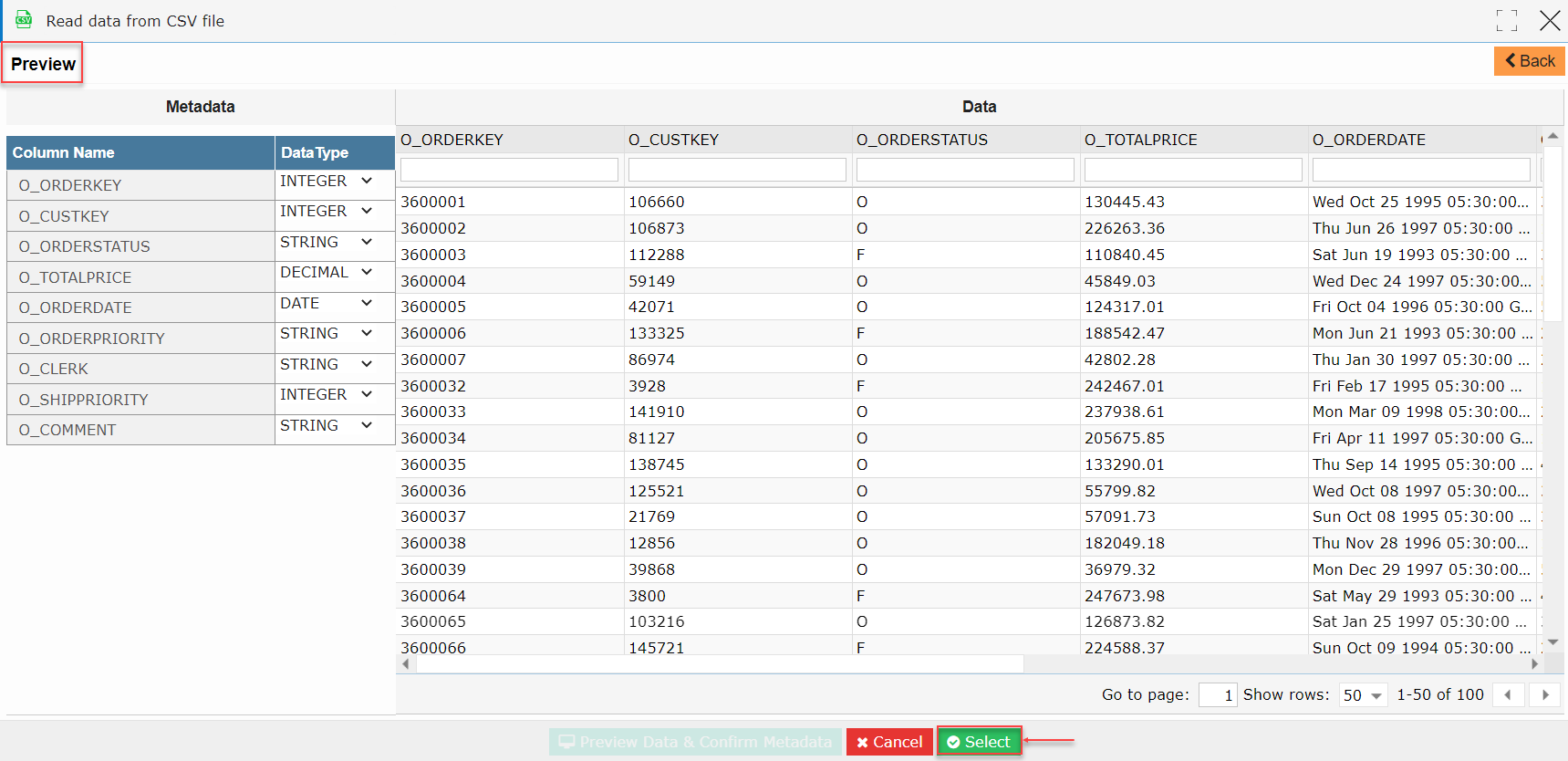Screen dimensions: 1568x761
Task: Select the O_TOTALPRICE metadata row name
Action: [75, 277]
